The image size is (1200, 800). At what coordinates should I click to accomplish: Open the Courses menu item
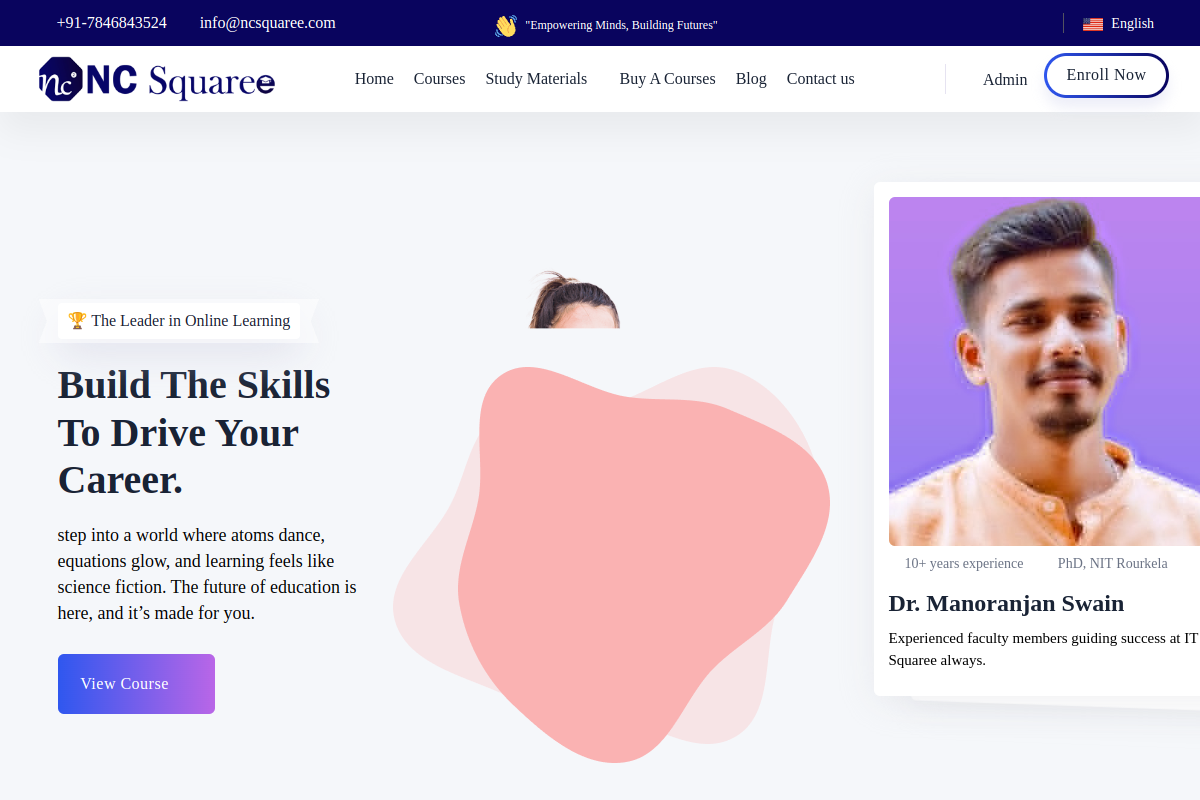[x=439, y=79]
